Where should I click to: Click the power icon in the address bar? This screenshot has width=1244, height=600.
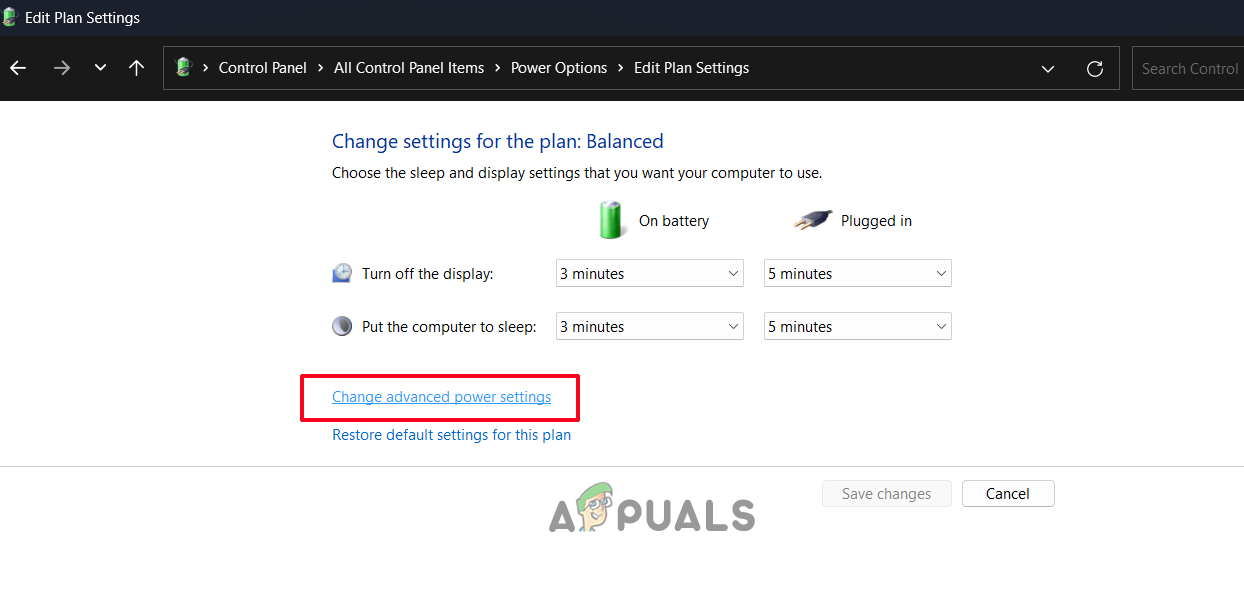(x=183, y=68)
